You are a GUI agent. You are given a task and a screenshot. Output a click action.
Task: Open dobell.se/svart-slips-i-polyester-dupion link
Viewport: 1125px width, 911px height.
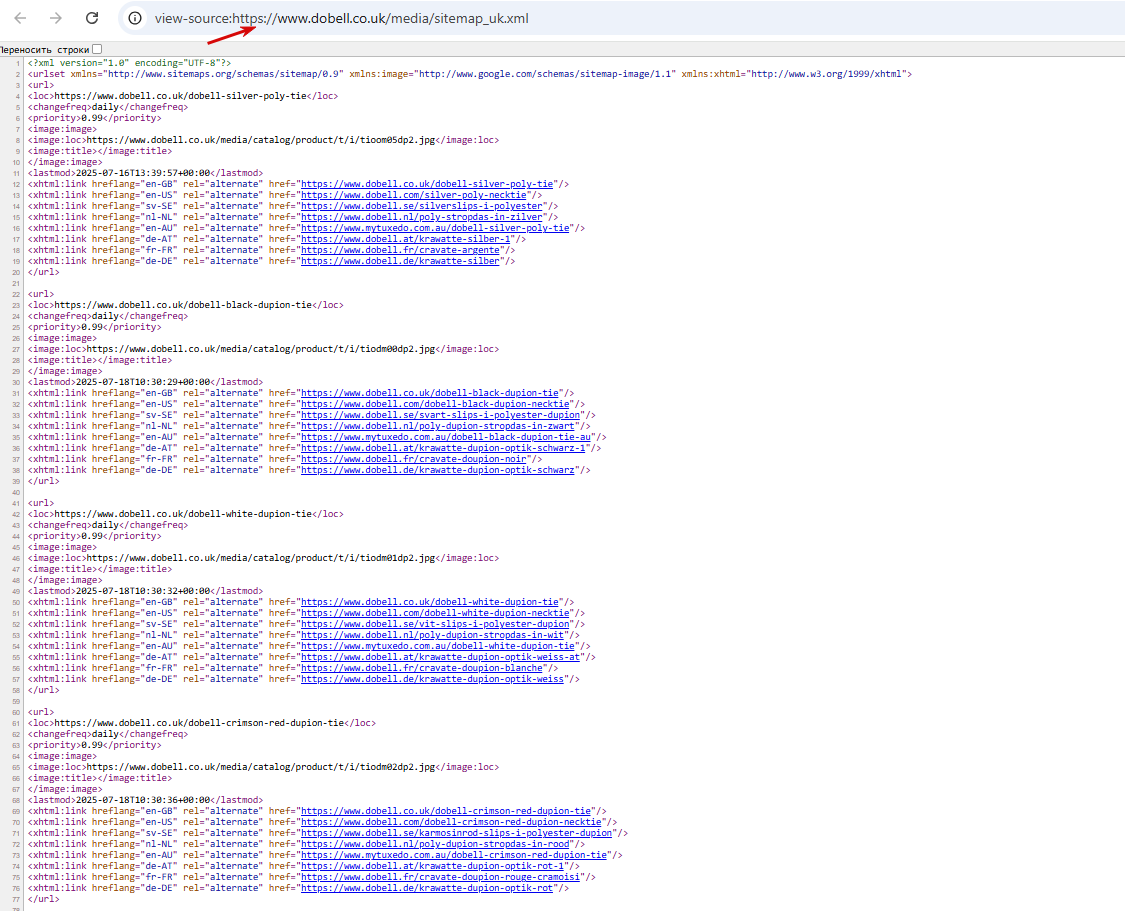(441, 415)
